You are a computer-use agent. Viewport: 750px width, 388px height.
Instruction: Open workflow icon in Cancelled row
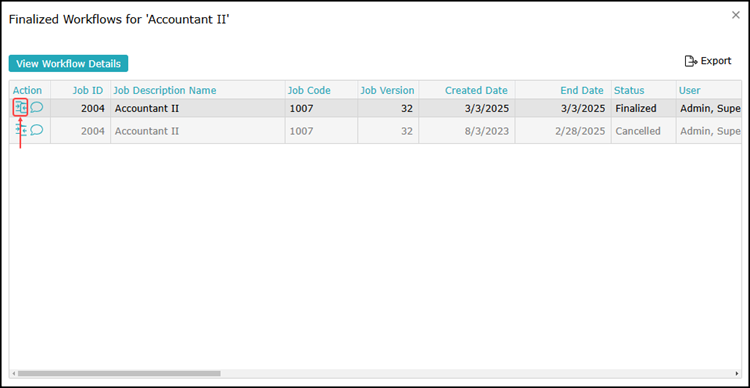21,130
